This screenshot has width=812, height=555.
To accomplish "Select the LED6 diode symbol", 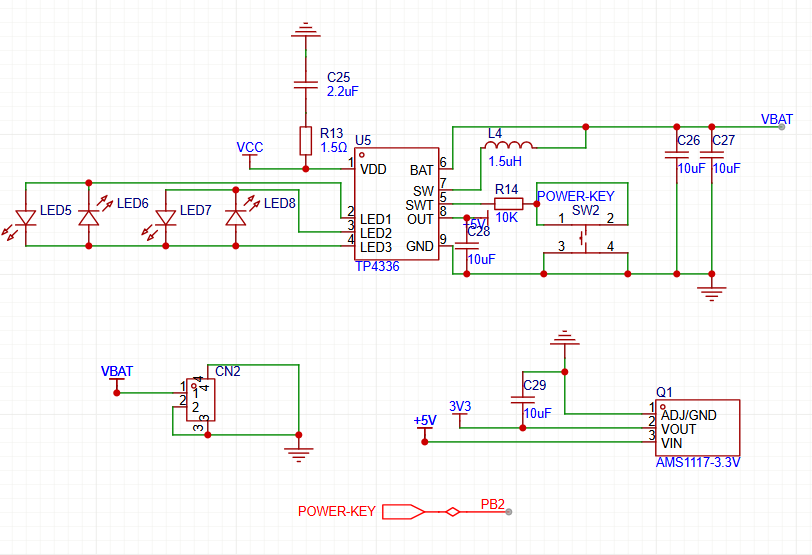I will [x=90, y=217].
